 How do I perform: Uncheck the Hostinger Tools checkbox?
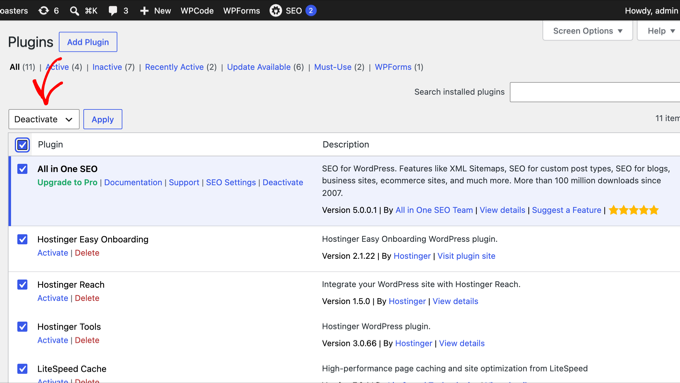click(x=22, y=327)
